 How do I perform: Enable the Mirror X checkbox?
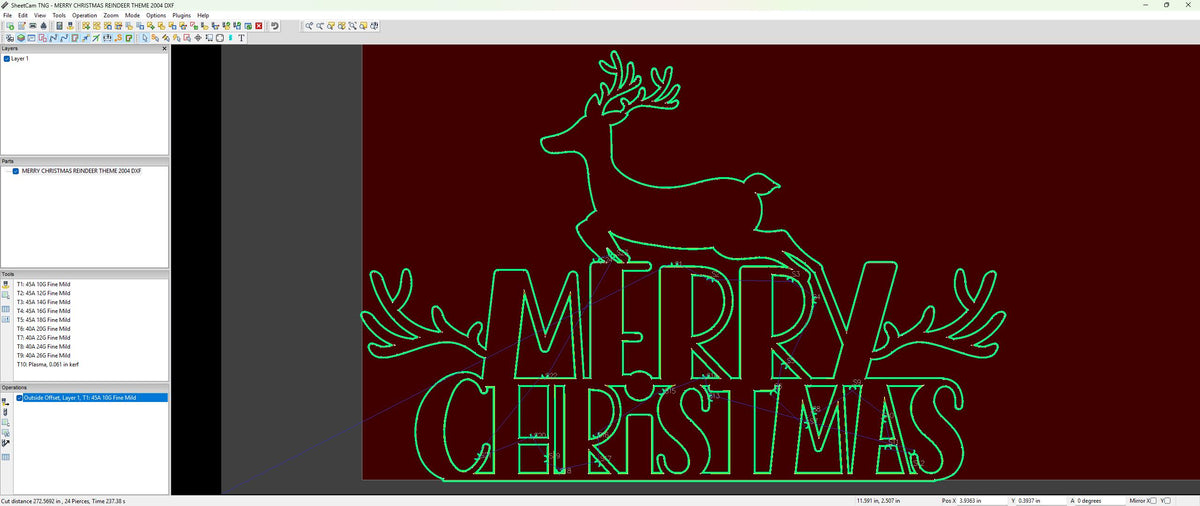tap(1152, 499)
